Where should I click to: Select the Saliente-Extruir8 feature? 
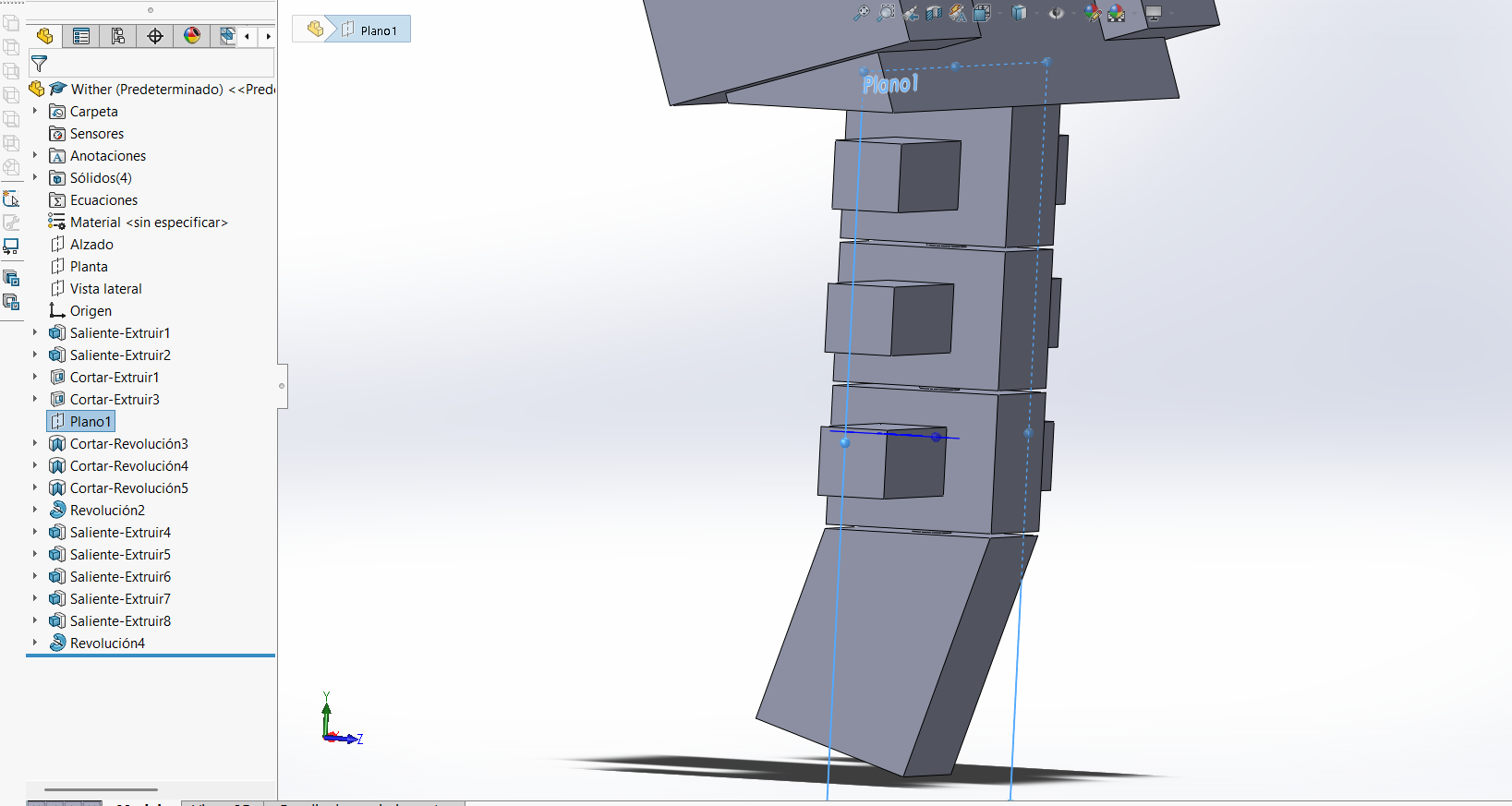tap(110, 621)
